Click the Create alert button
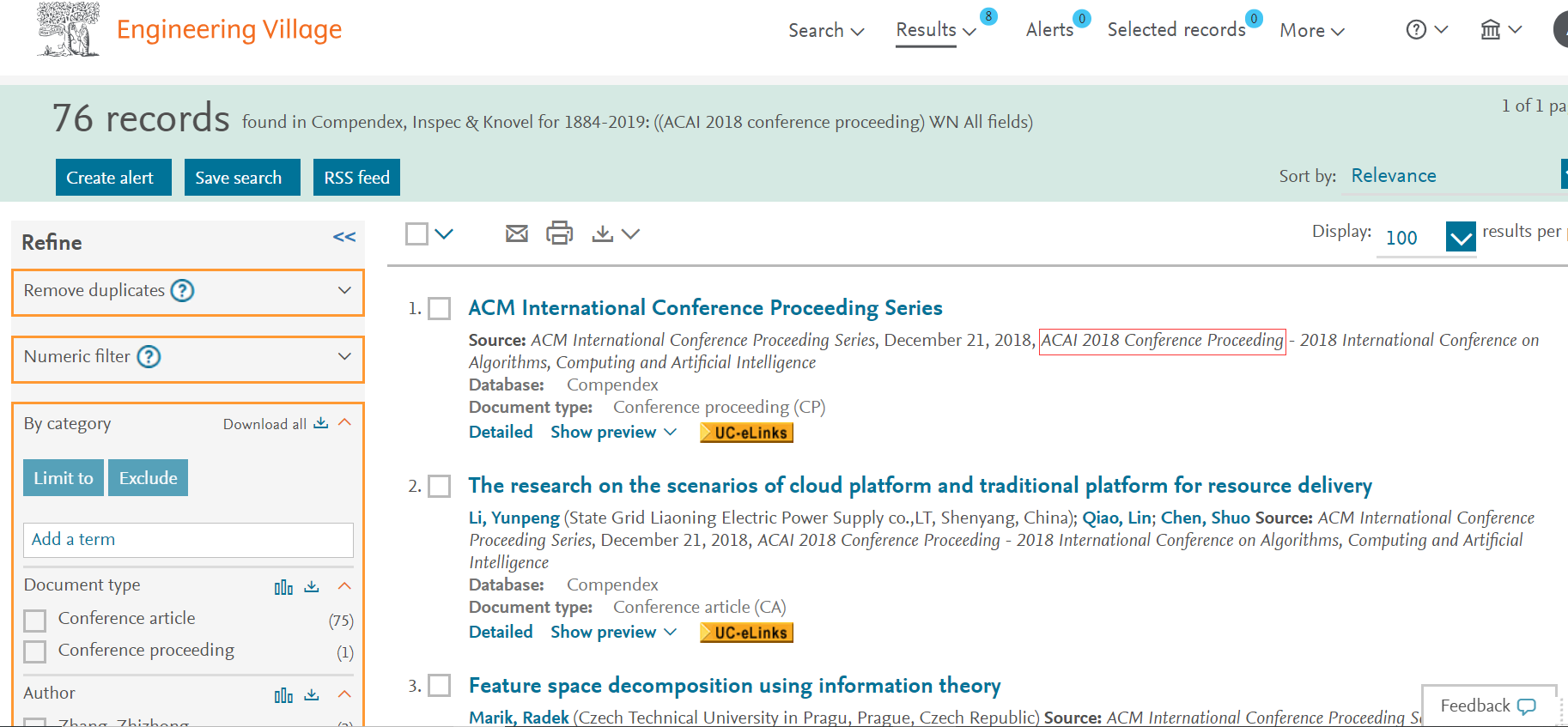The width and height of the screenshot is (1568, 727). pos(110,178)
